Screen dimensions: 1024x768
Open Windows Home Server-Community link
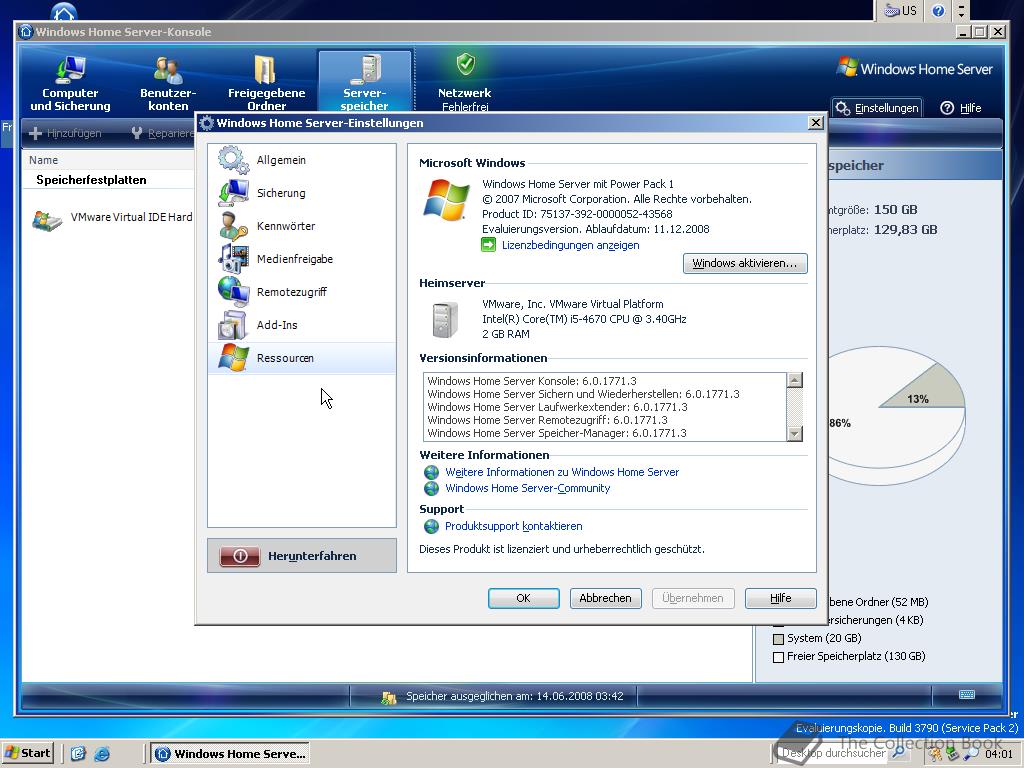tap(527, 488)
